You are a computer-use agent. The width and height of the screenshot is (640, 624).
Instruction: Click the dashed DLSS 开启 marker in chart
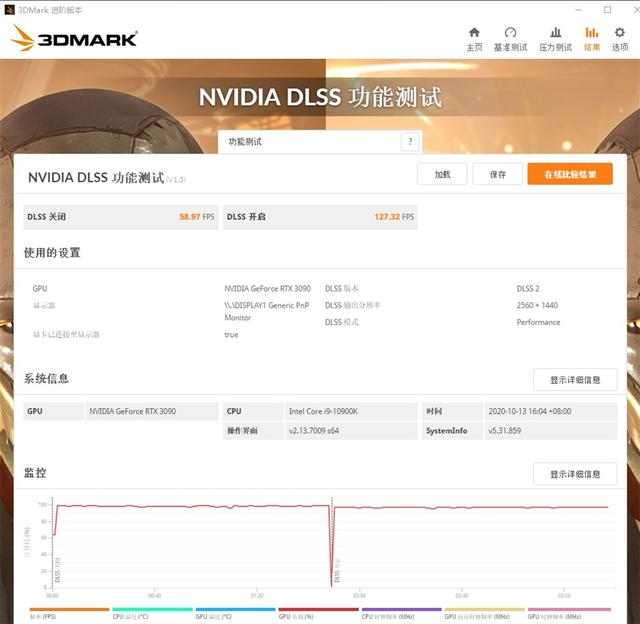pos(332,543)
